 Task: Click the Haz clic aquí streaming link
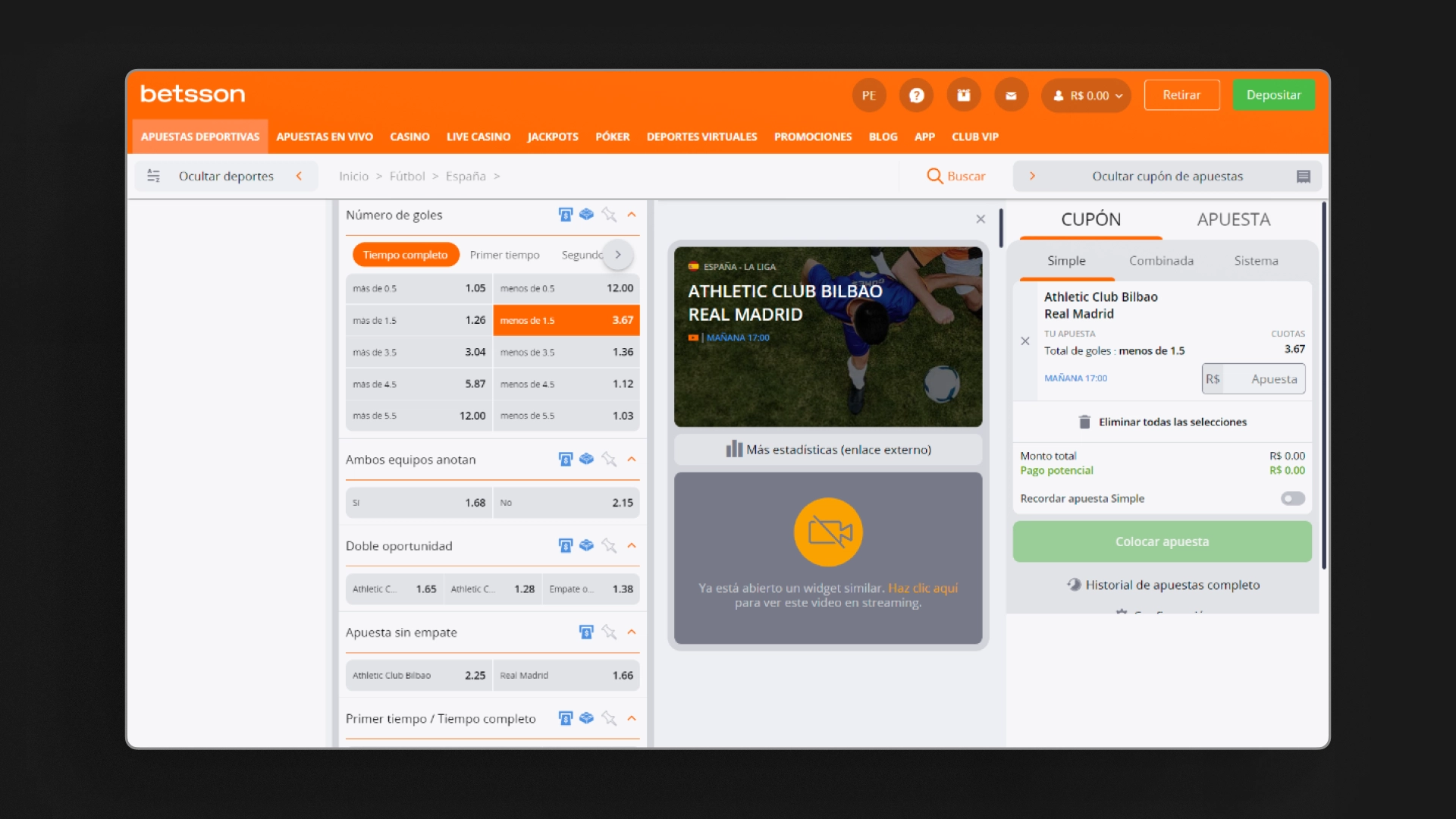click(923, 588)
